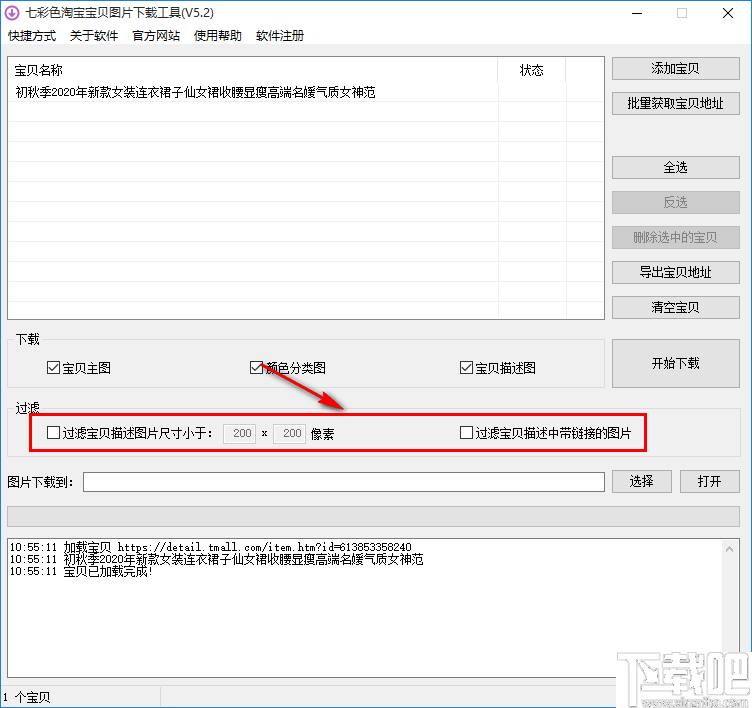Open the 关于软件 menu
The image size is (752, 708).
[94, 35]
